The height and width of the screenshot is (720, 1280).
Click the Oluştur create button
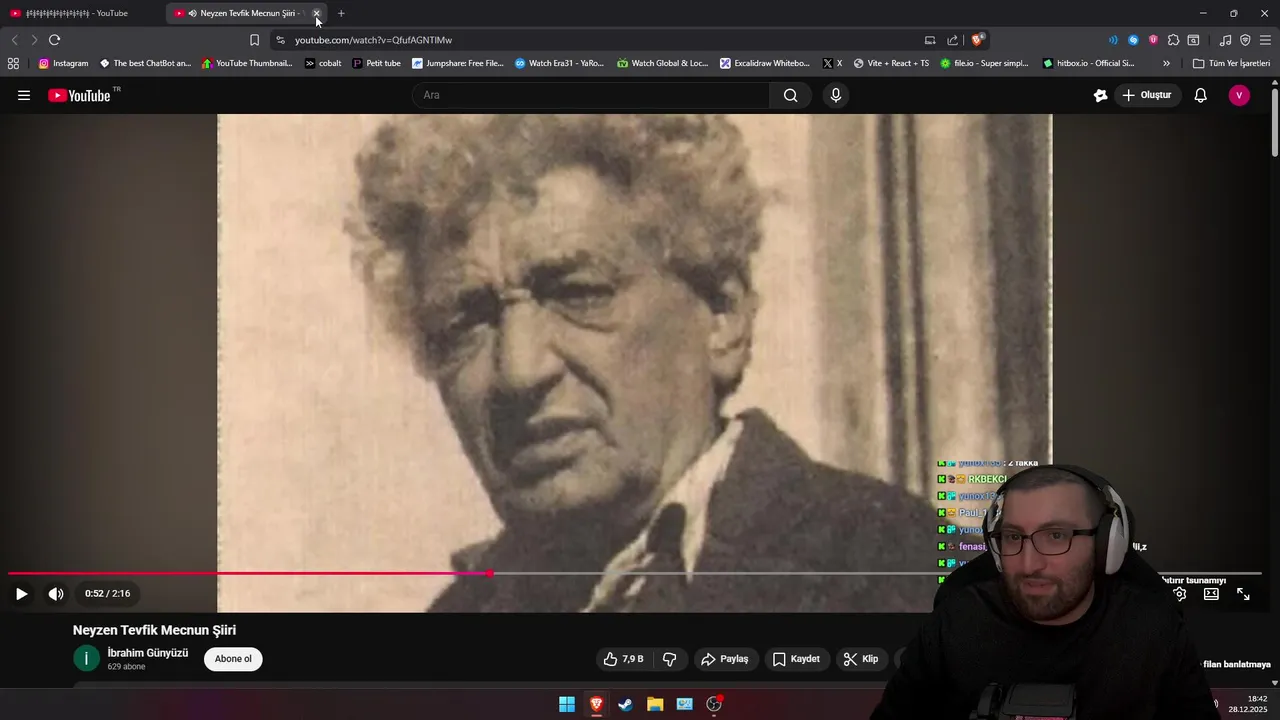[x=1146, y=95]
